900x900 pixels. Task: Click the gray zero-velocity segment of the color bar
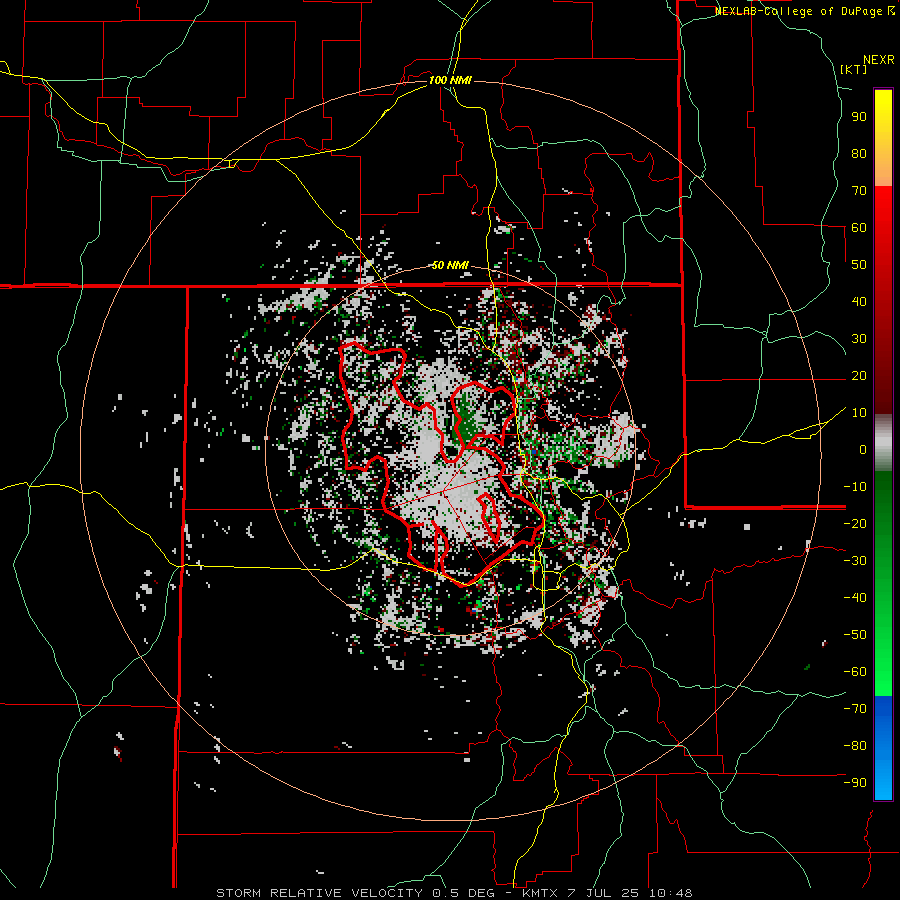click(x=883, y=443)
